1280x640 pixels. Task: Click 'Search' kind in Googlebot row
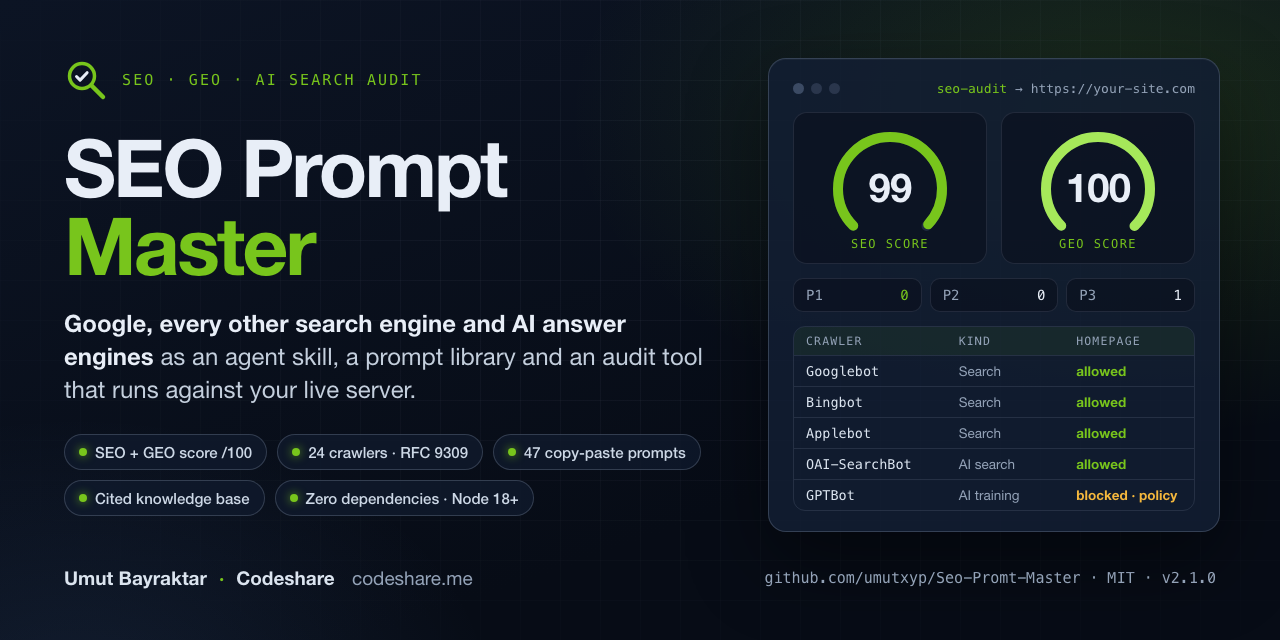point(979,371)
